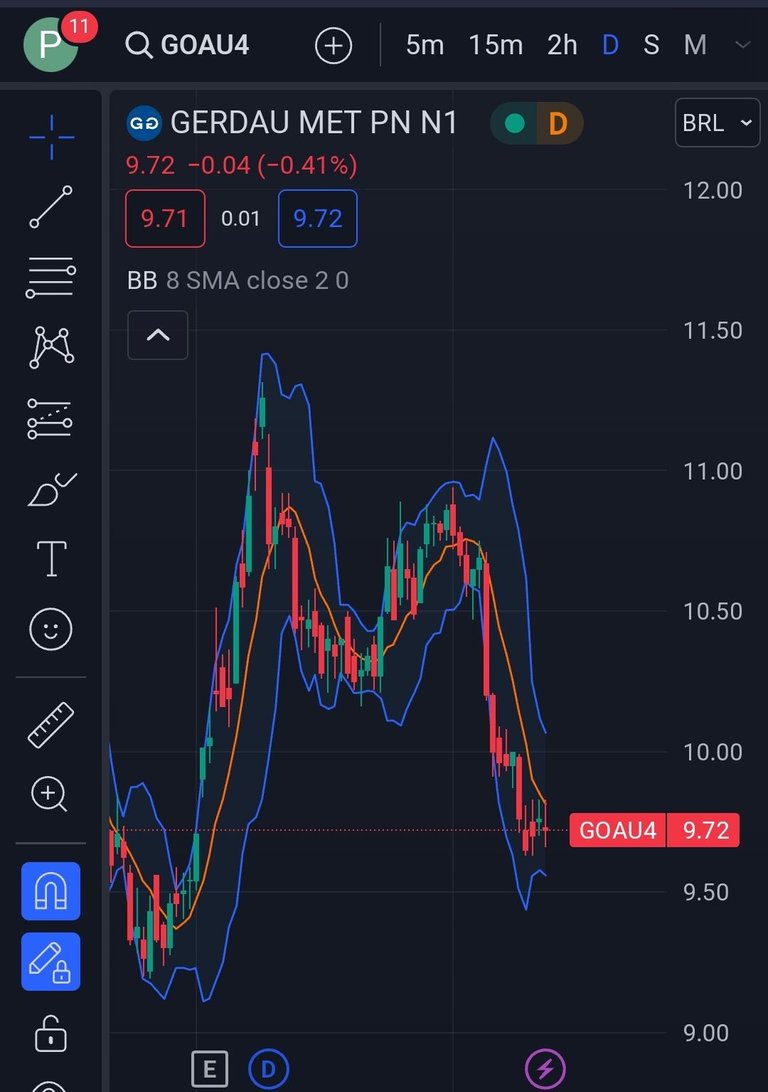Select the XABCD pattern tool

coord(52,347)
